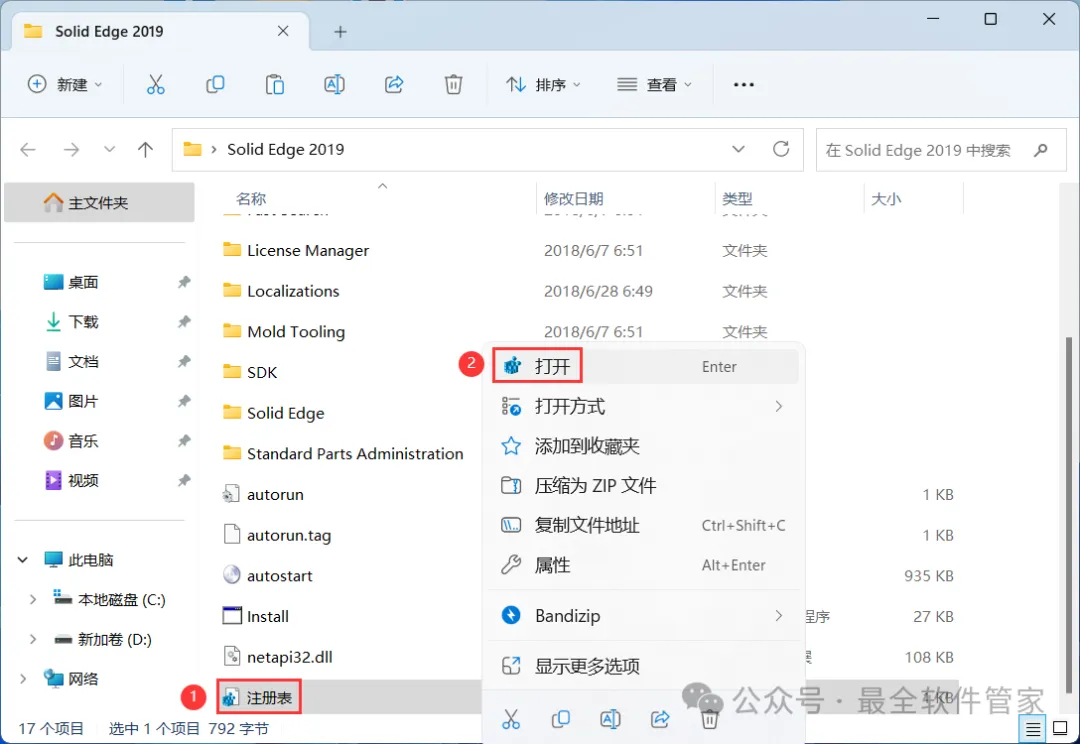The image size is (1080, 744).
Task: Click the Delete trash icon in the toolbar
Action: [453, 85]
